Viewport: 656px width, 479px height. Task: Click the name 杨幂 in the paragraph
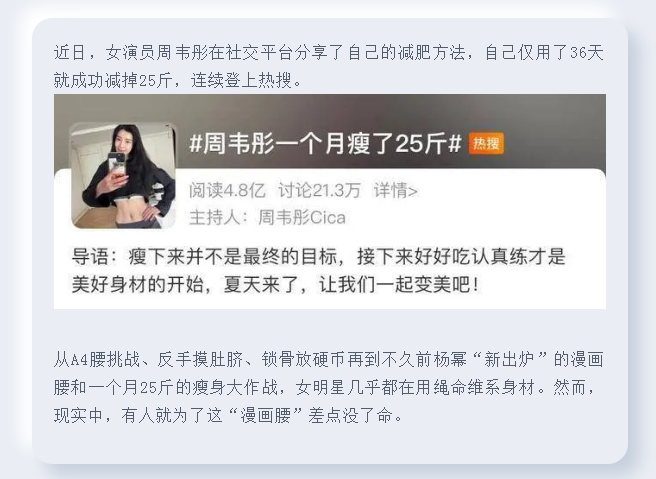tap(450, 360)
